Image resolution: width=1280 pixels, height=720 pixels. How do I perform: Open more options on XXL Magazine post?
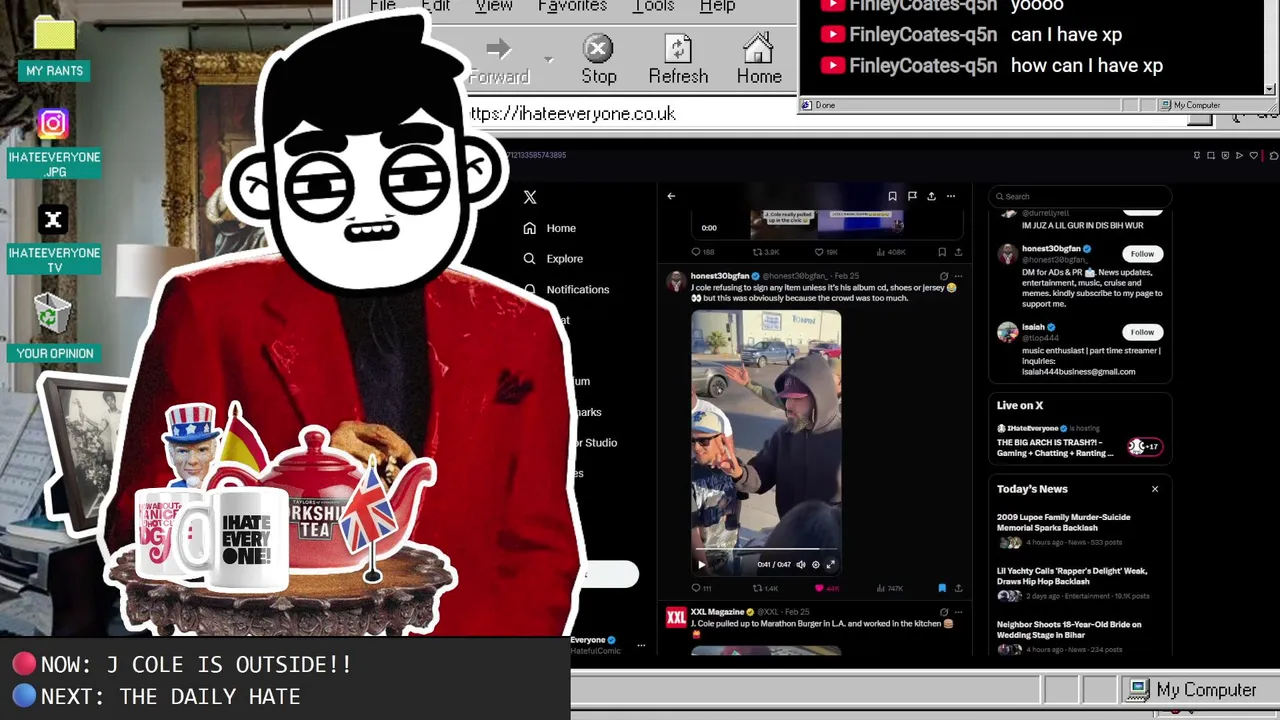958,612
